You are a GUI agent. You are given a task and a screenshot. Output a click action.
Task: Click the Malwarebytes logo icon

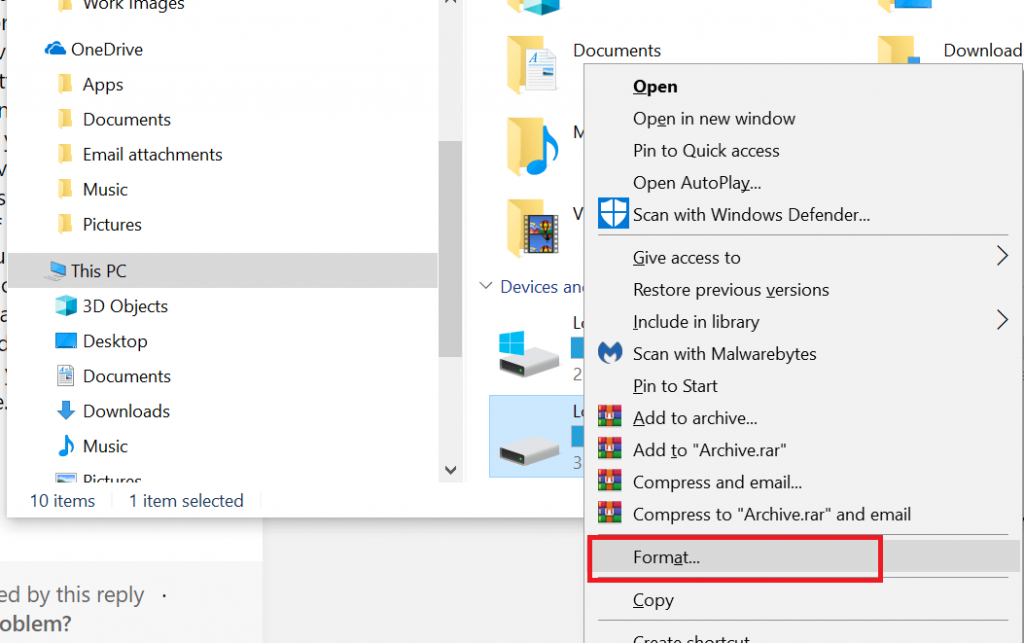pyautogui.click(x=610, y=353)
